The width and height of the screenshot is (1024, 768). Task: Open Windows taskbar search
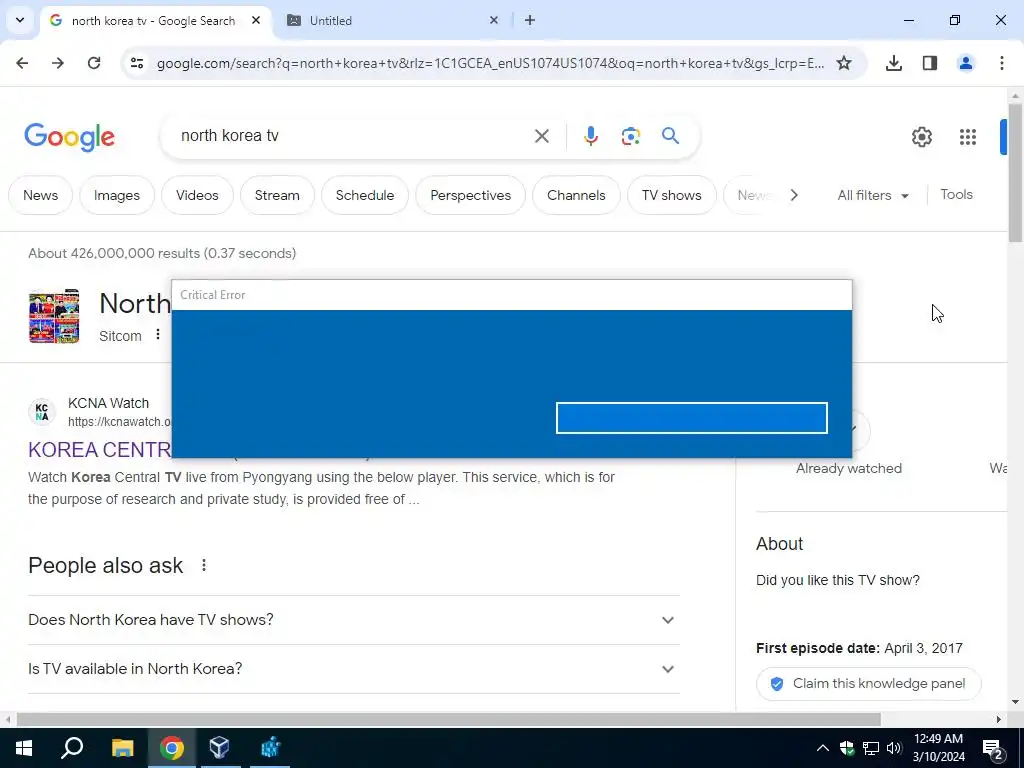pos(72,748)
